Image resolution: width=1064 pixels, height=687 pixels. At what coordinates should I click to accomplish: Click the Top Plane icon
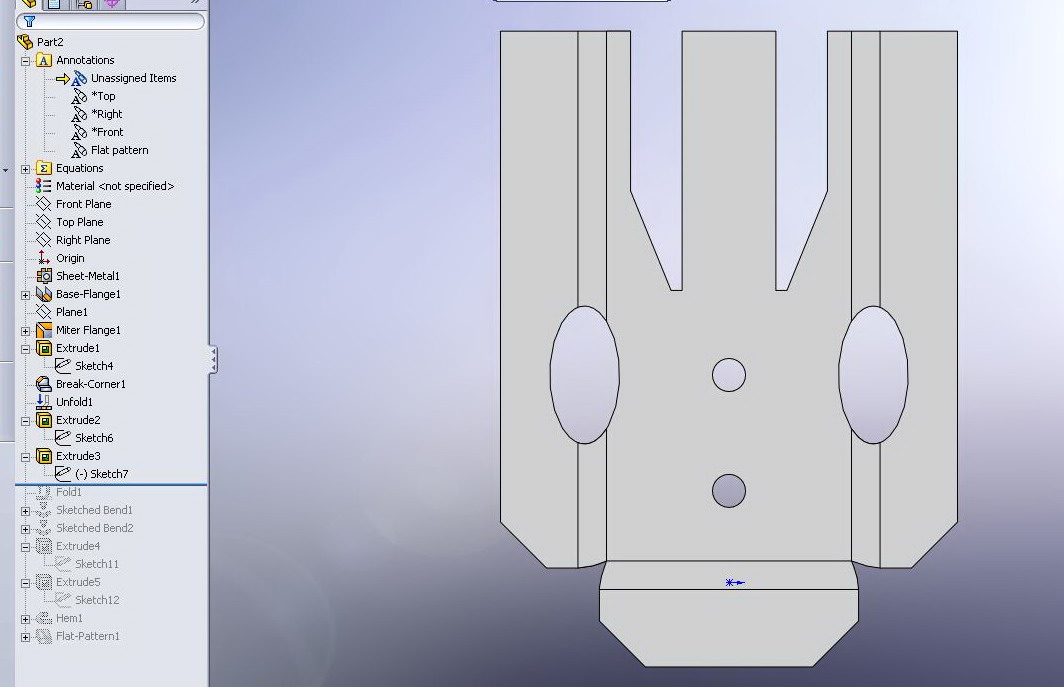pyautogui.click(x=43, y=222)
